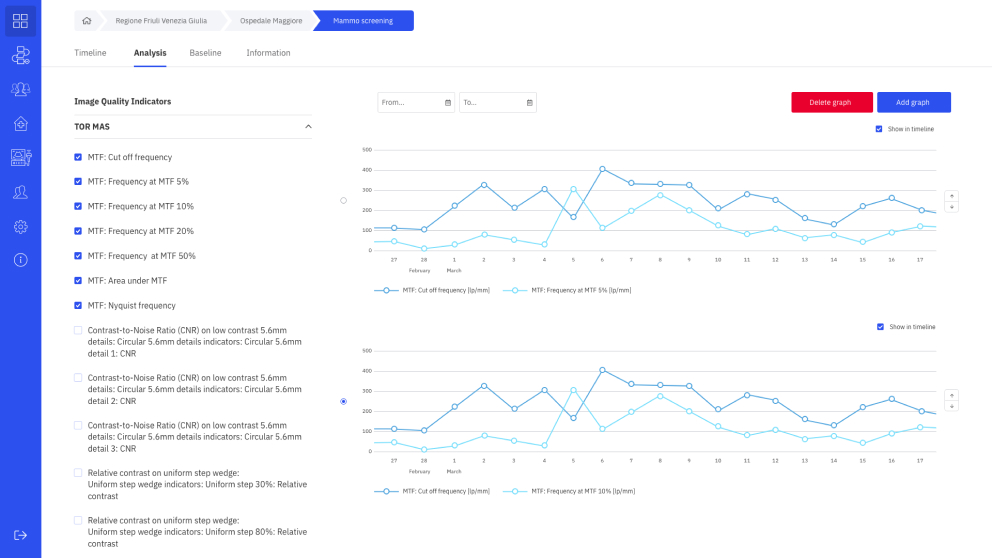Image resolution: width=992 pixels, height=558 pixels.
Task: Move second graph down using arrow stepper
Action: 952,406
